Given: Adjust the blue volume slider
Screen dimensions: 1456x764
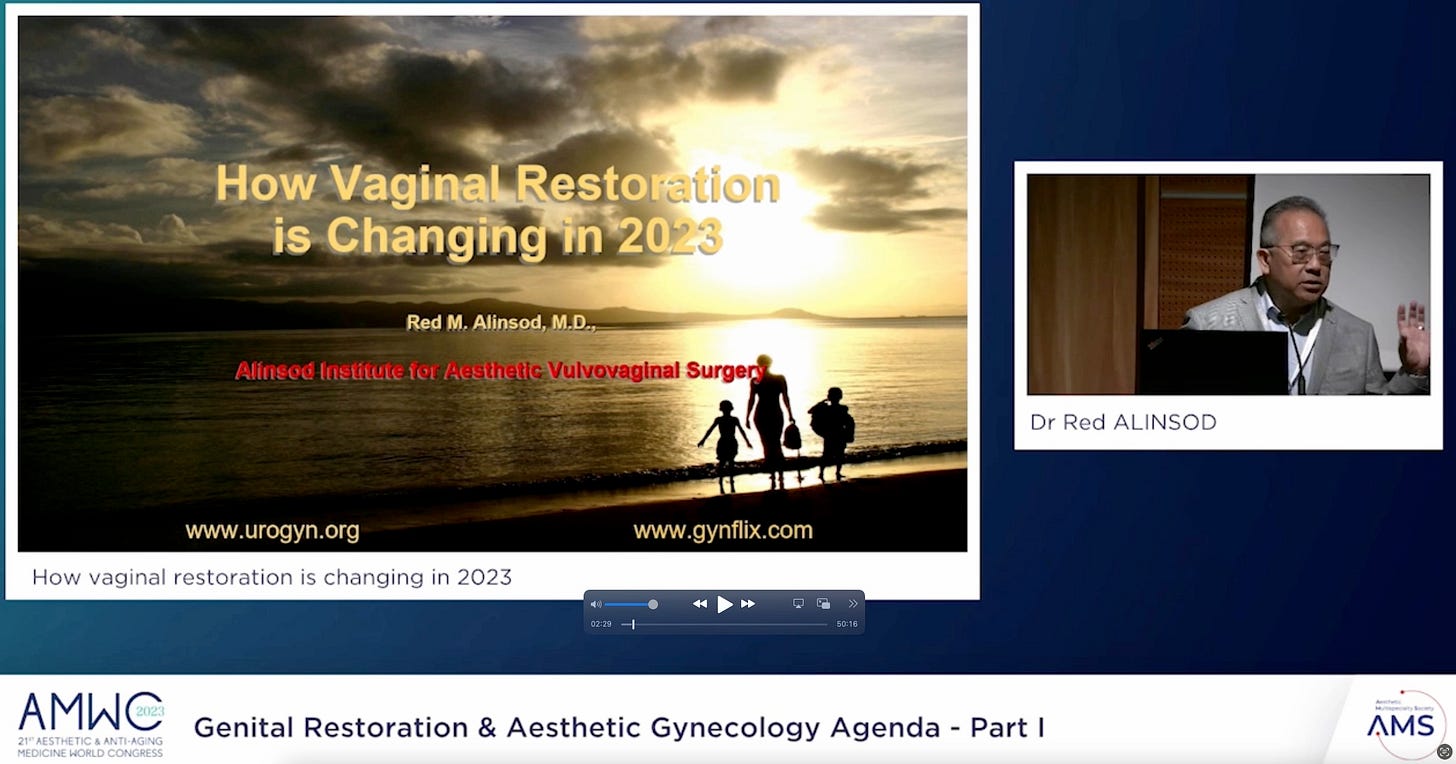Looking at the screenshot, I should (x=630, y=604).
